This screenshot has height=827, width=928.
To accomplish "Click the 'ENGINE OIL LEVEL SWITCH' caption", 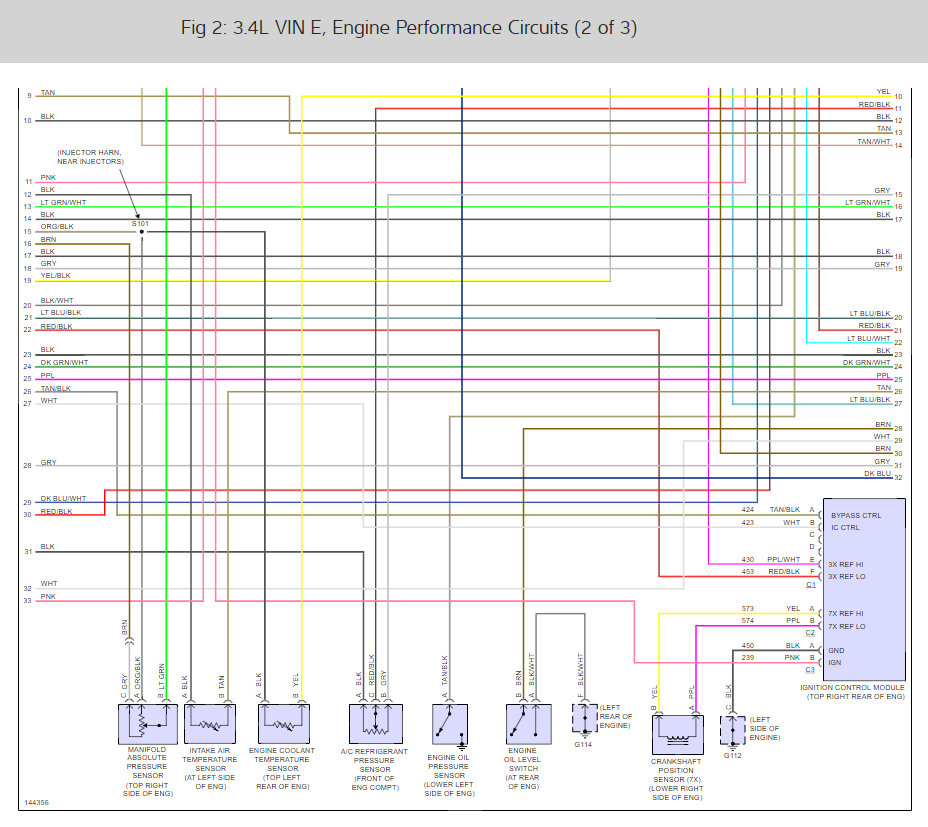I will (523, 768).
